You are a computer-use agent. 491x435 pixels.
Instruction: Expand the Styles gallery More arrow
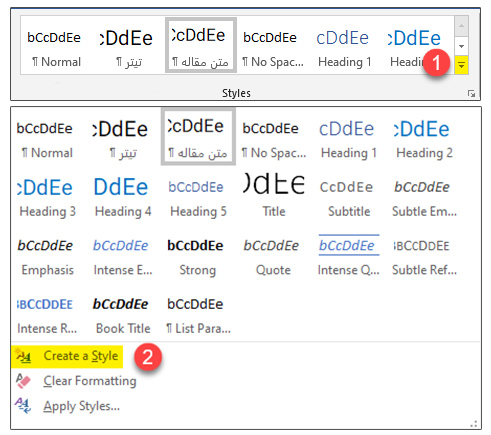pos(461,66)
